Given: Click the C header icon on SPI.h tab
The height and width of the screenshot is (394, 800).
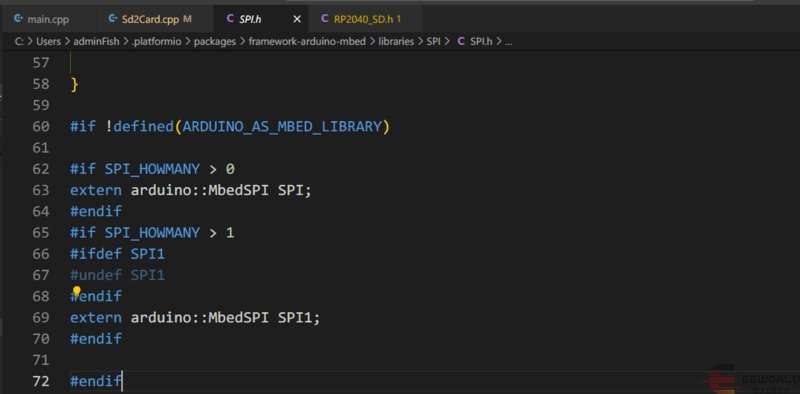Looking at the screenshot, I should [230, 19].
